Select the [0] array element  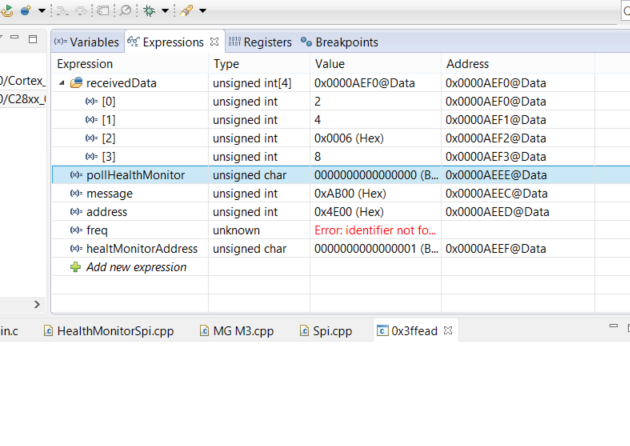[x=108, y=102]
